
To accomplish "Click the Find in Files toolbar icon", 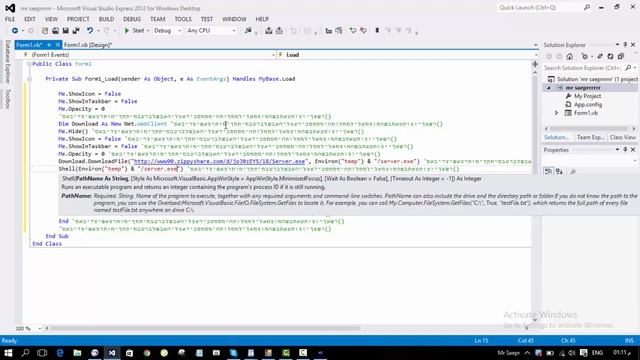I will pos(248,31).
